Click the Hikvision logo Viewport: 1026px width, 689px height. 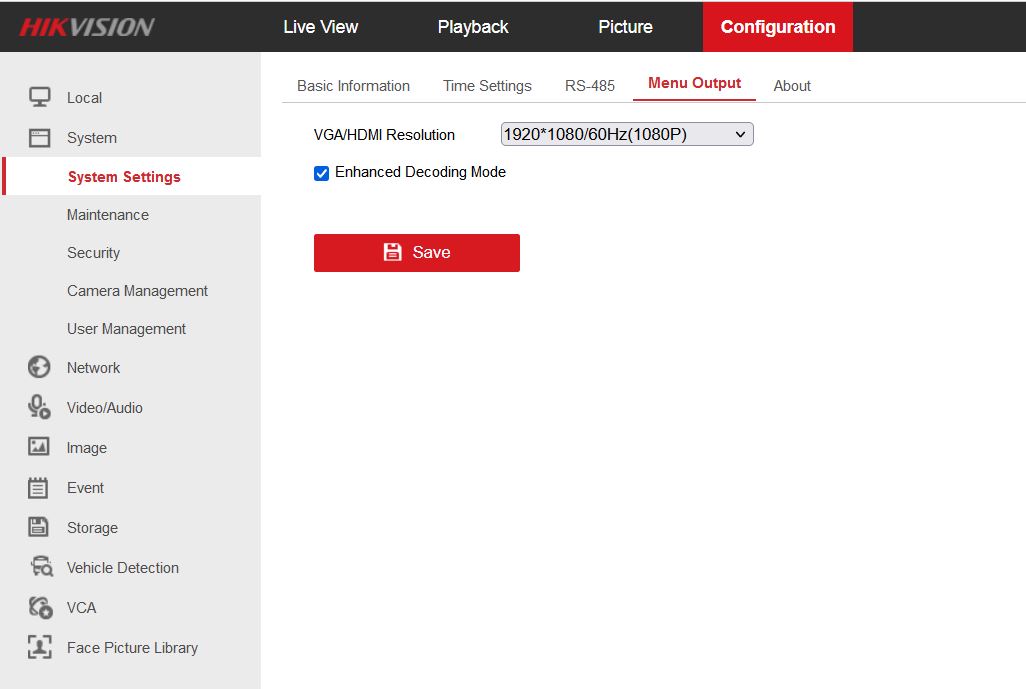(87, 27)
